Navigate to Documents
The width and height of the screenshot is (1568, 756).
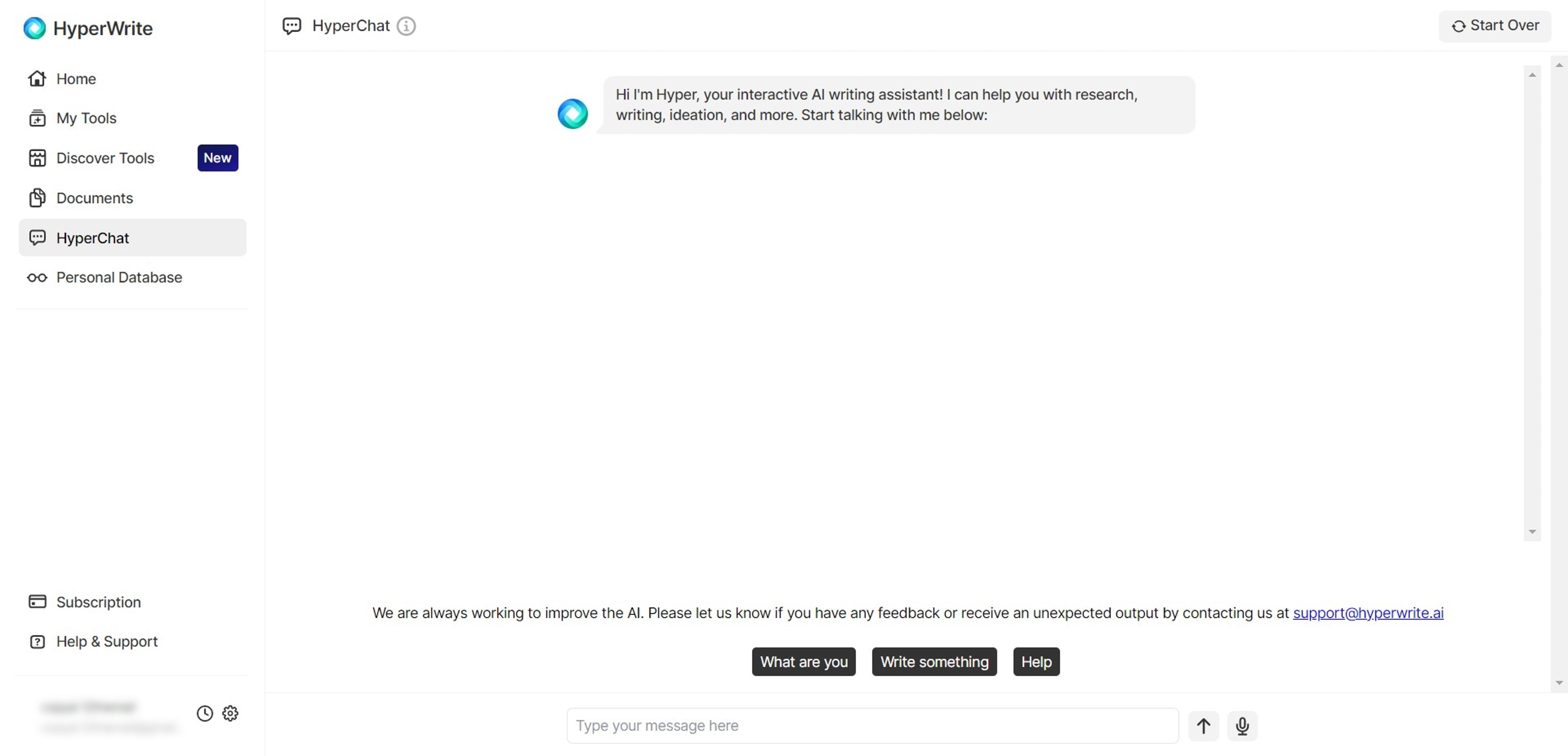[94, 198]
